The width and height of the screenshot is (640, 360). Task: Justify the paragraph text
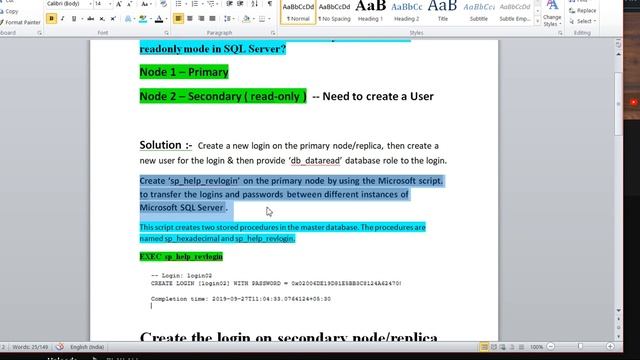pyautogui.click(x=212, y=19)
